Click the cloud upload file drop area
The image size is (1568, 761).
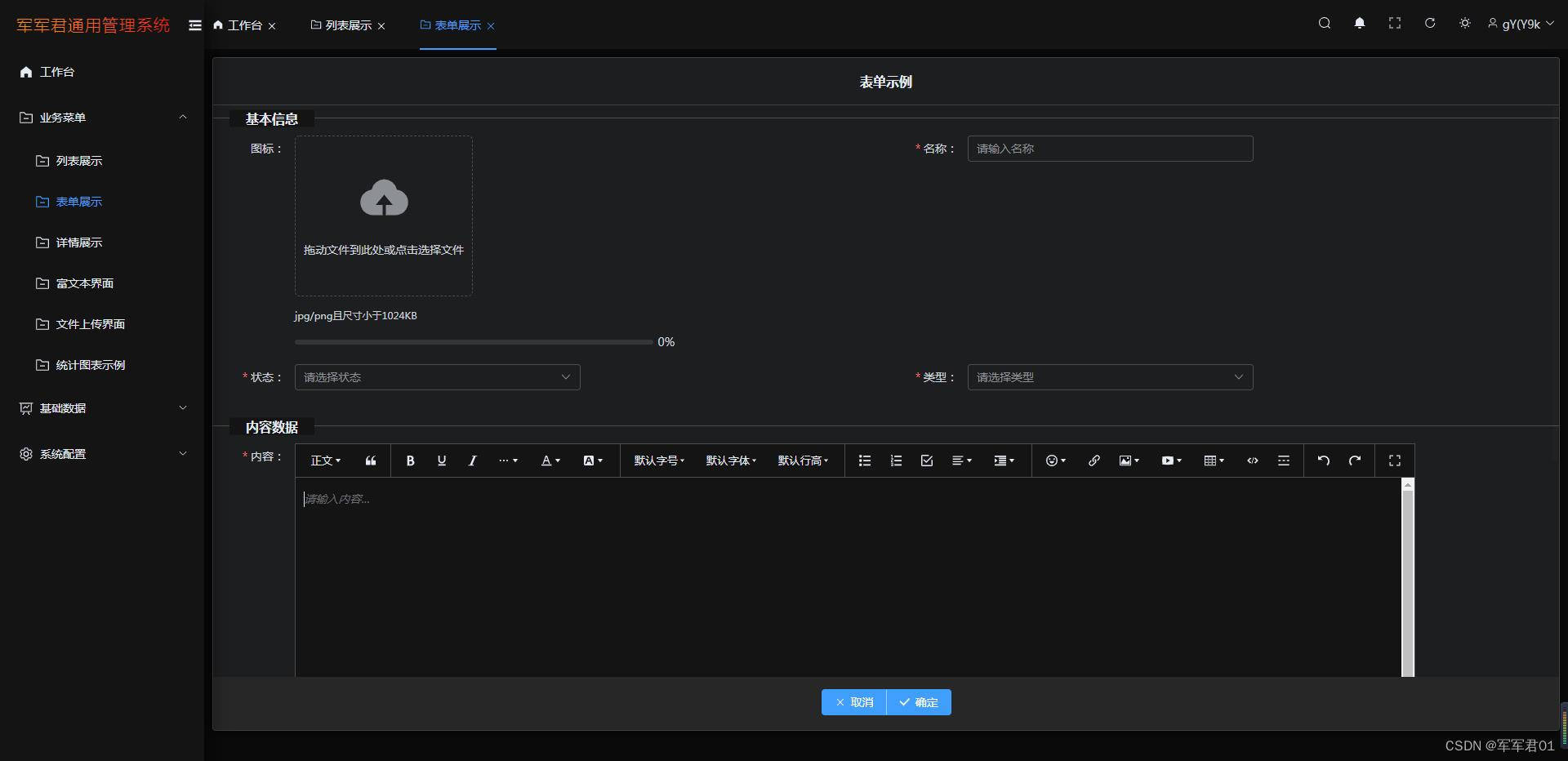pos(383,216)
